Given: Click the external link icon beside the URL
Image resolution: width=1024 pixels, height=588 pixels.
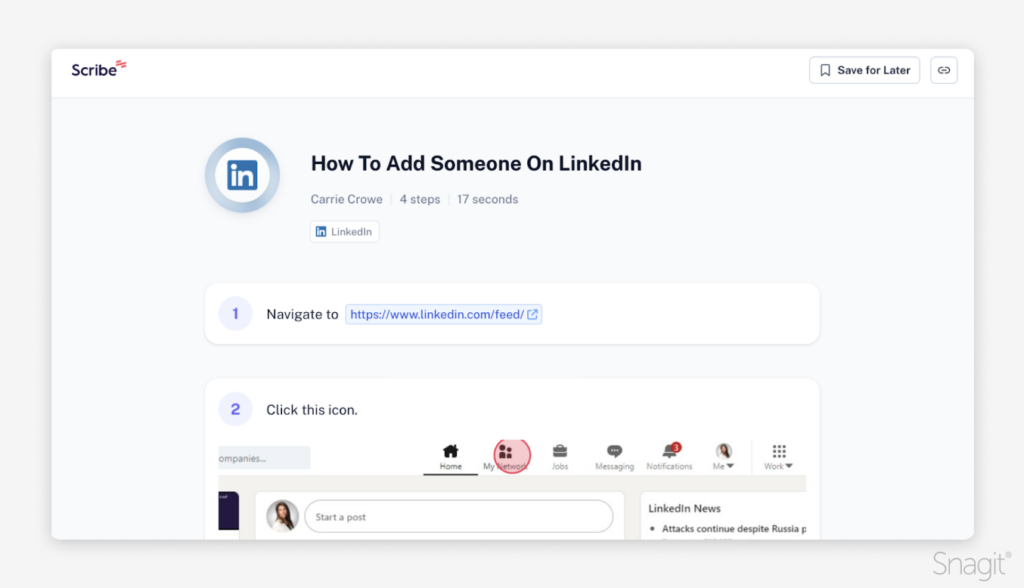Looking at the screenshot, I should [x=532, y=314].
